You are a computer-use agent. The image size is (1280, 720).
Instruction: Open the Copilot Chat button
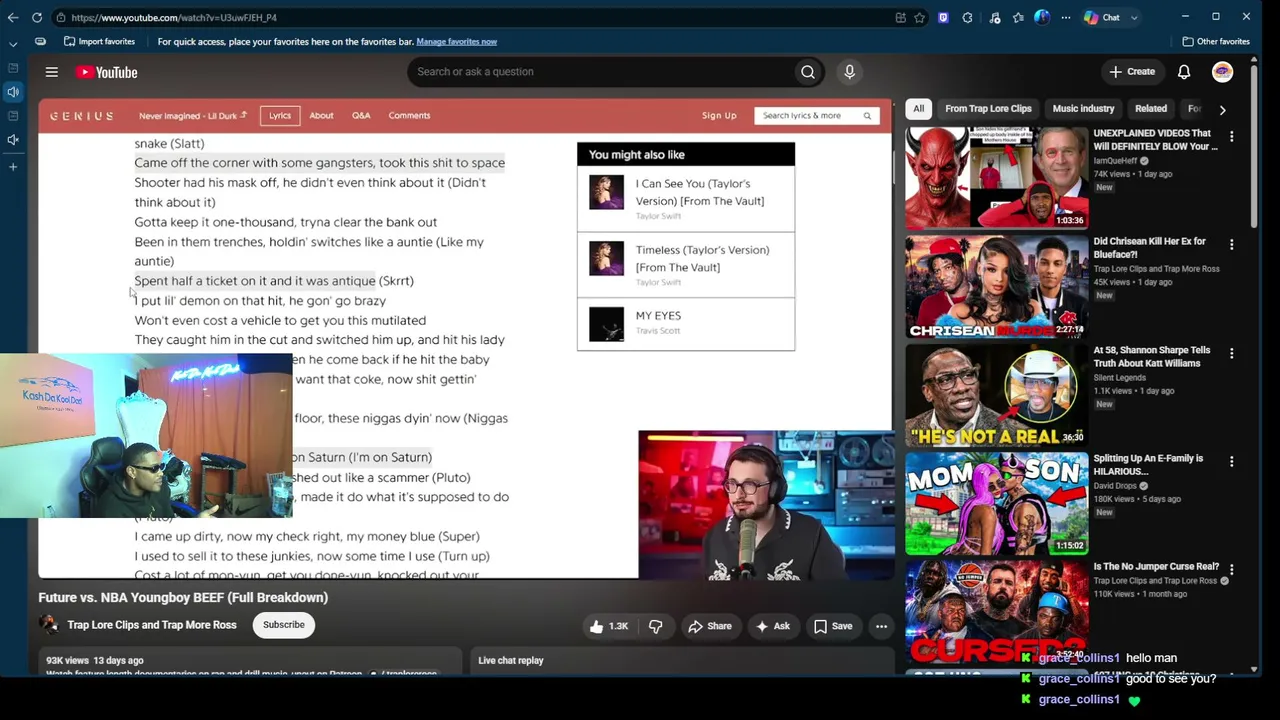coord(1102,17)
